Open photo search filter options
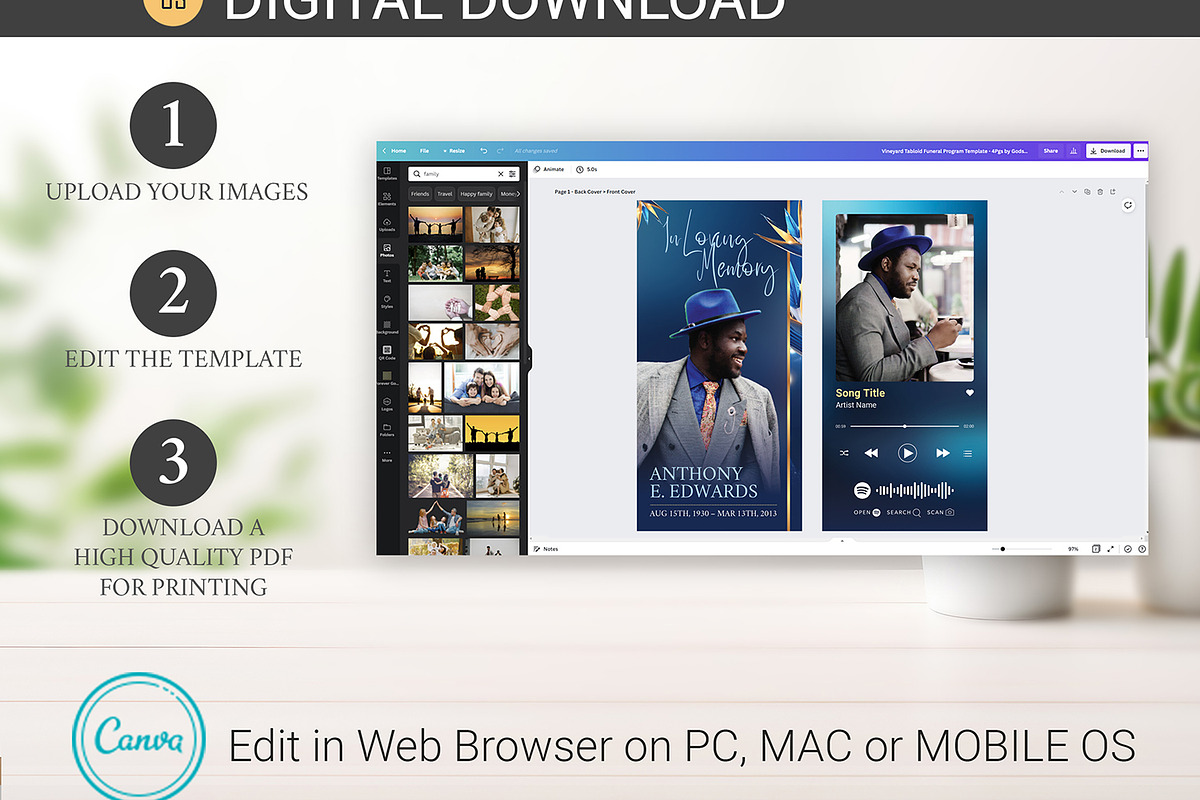The height and width of the screenshot is (800, 1200). coord(512,174)
